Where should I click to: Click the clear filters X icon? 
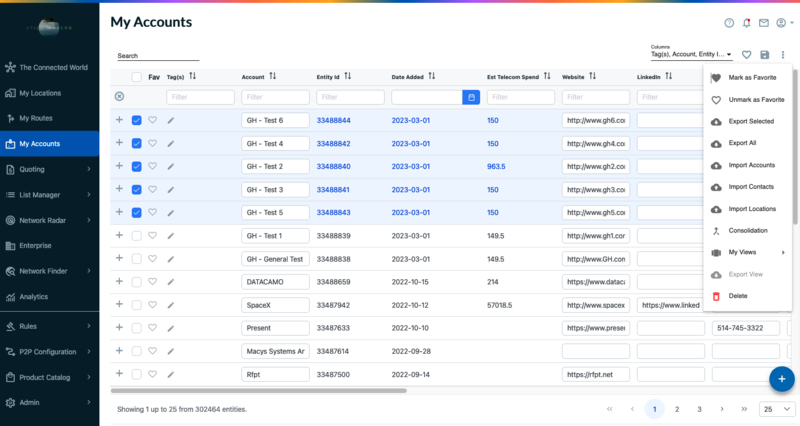pos(119,97)
